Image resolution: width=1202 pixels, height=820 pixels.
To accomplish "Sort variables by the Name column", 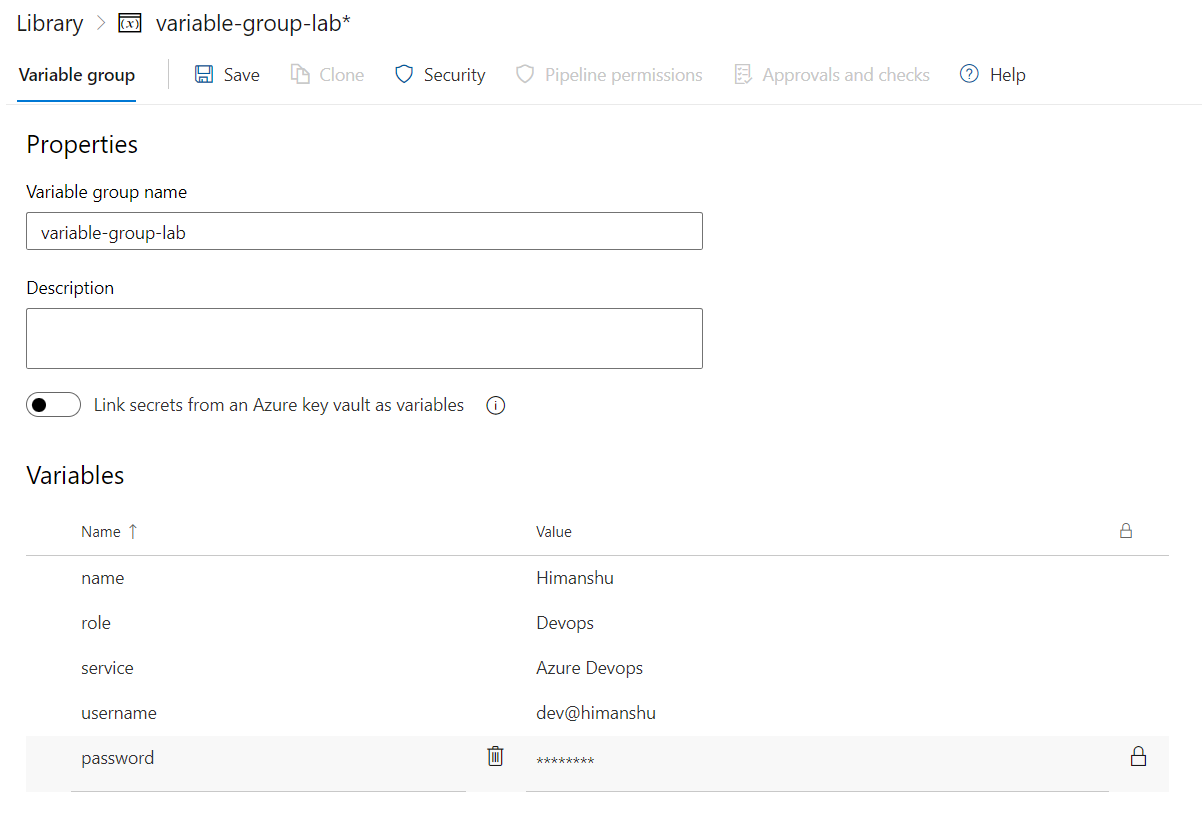I will click(101, 532).
